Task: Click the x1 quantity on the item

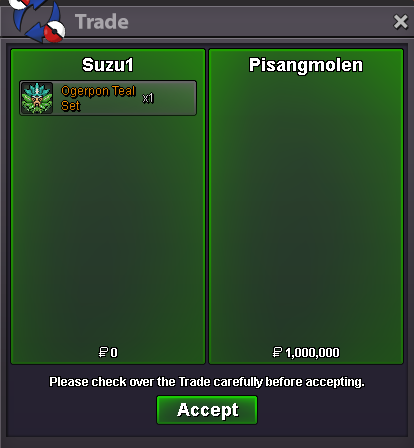Action: point(148,98)
